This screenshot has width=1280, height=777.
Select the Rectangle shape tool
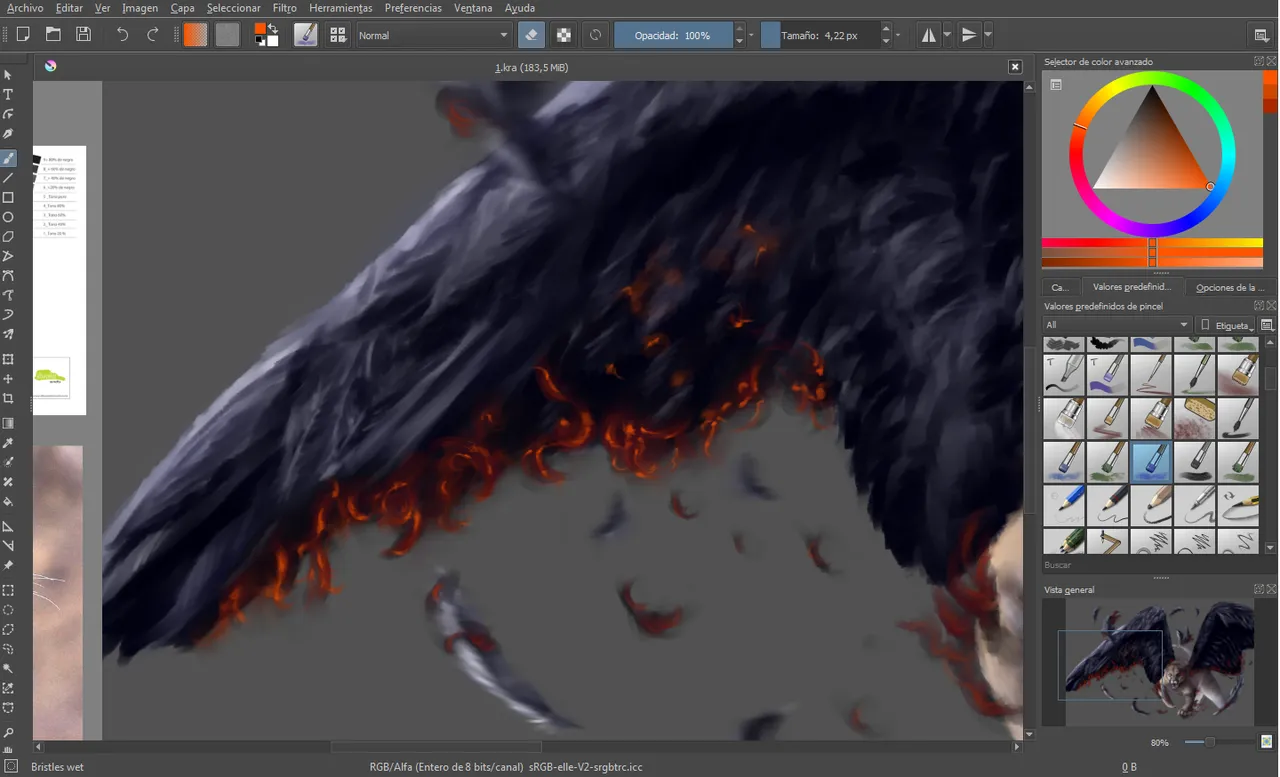8,198
